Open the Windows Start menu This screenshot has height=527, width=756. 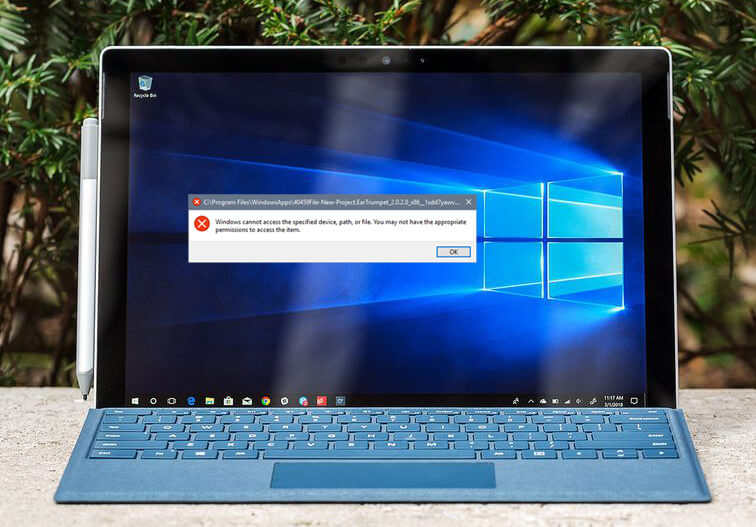coord(135,401)
